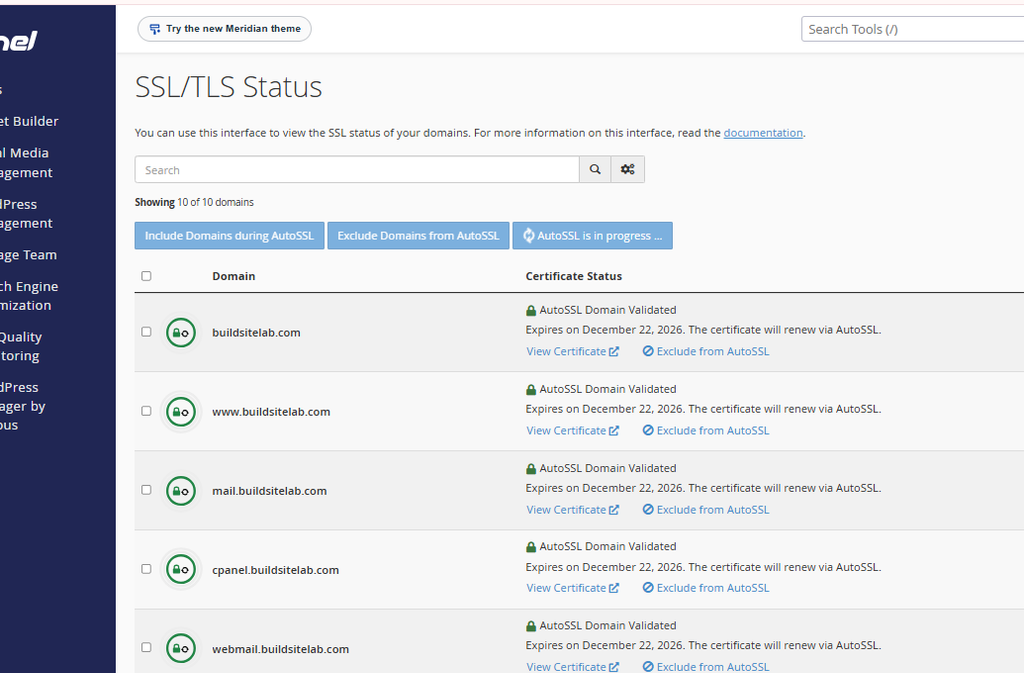
Task: Click Try the new Meridian theme button
Action: [224, 29]
